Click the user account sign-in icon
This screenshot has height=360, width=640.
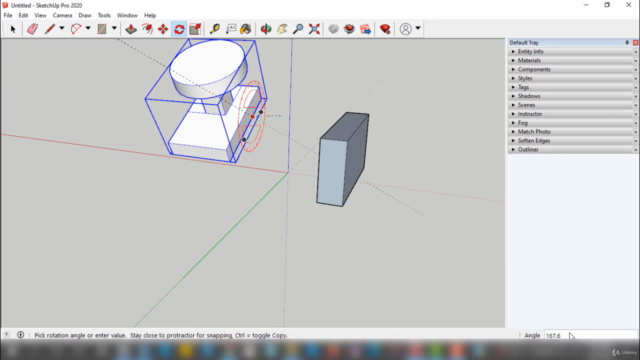coord(405,29)
